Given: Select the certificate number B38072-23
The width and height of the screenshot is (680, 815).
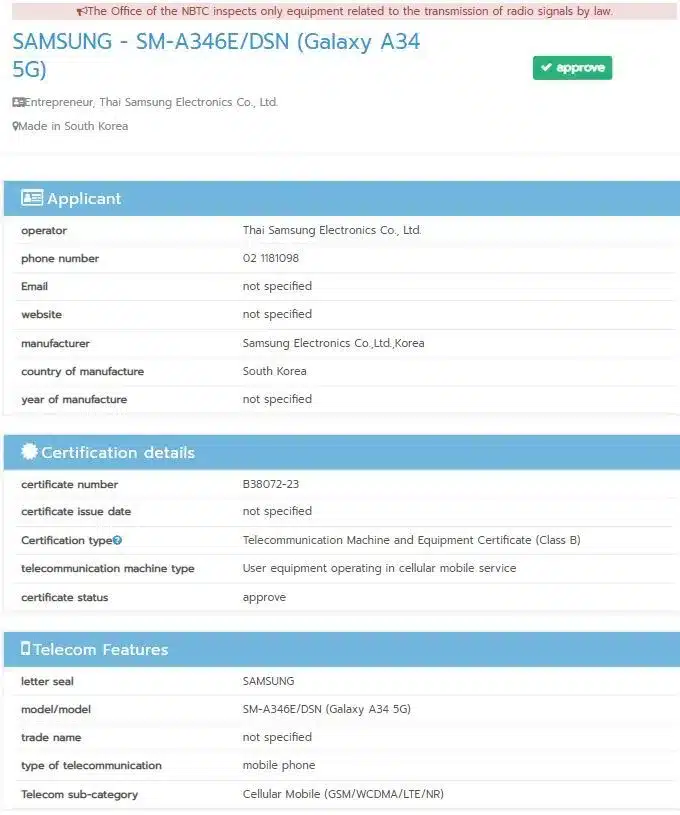Looking at the screenshot, I should [271, 484].
